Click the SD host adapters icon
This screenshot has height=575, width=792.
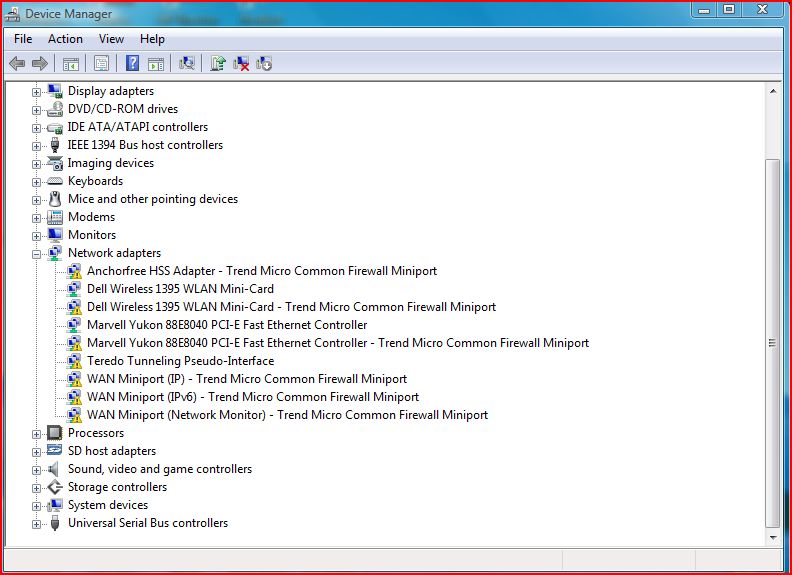[55, 451]
